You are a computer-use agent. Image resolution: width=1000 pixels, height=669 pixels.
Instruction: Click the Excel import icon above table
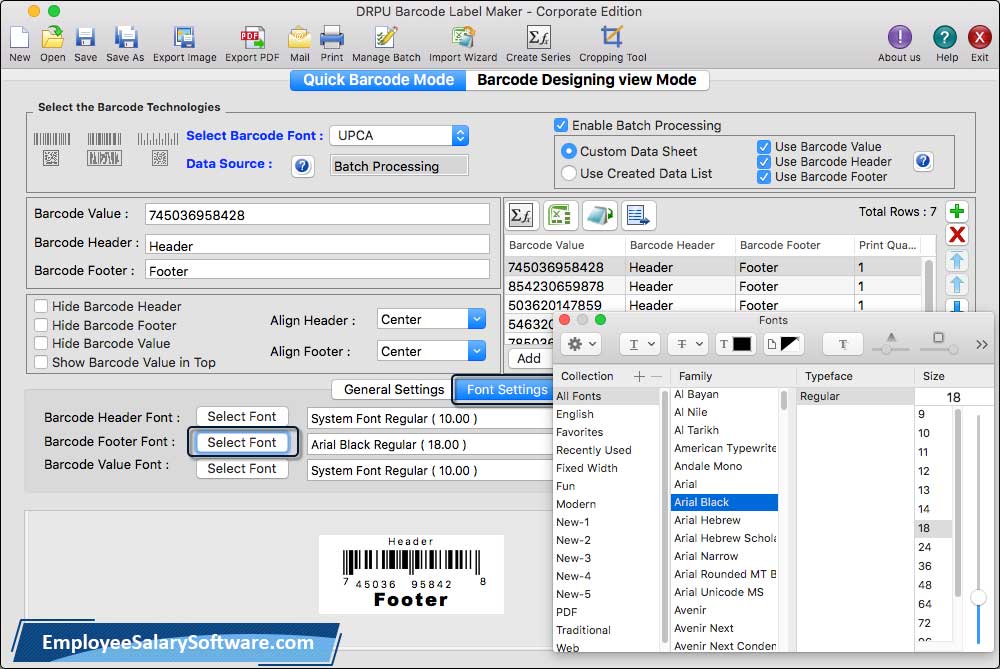(x=561, y=216)
